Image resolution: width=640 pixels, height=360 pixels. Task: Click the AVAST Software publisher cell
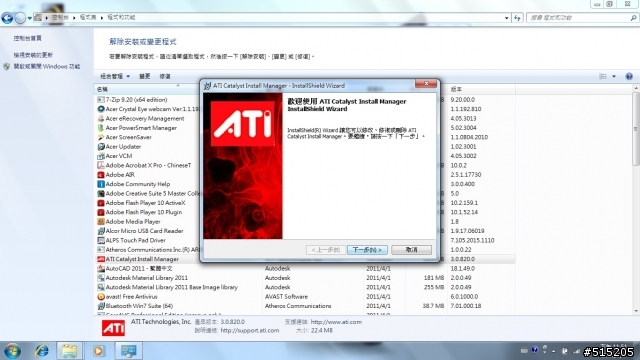tap(287, 297)
